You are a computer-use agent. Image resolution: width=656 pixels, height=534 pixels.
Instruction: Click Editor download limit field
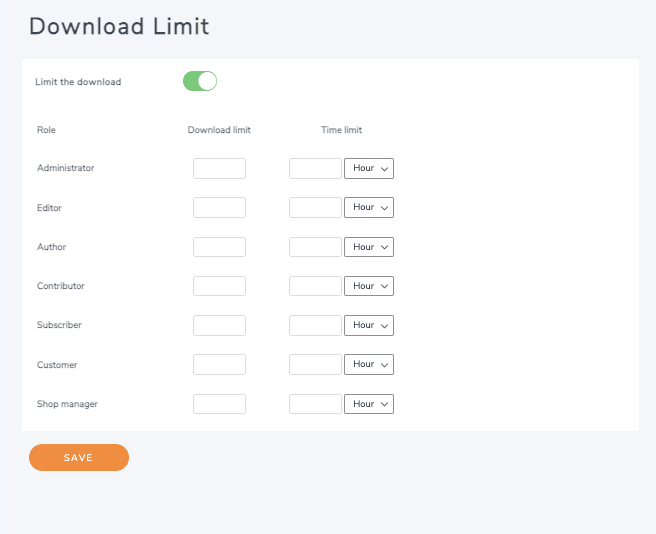(x=219, y=207)
